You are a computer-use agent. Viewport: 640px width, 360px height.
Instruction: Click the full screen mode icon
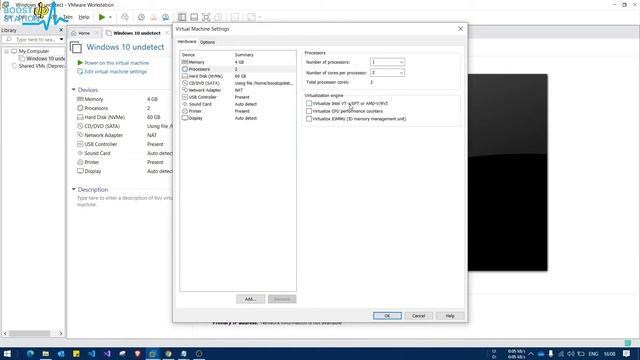(206, 17)
